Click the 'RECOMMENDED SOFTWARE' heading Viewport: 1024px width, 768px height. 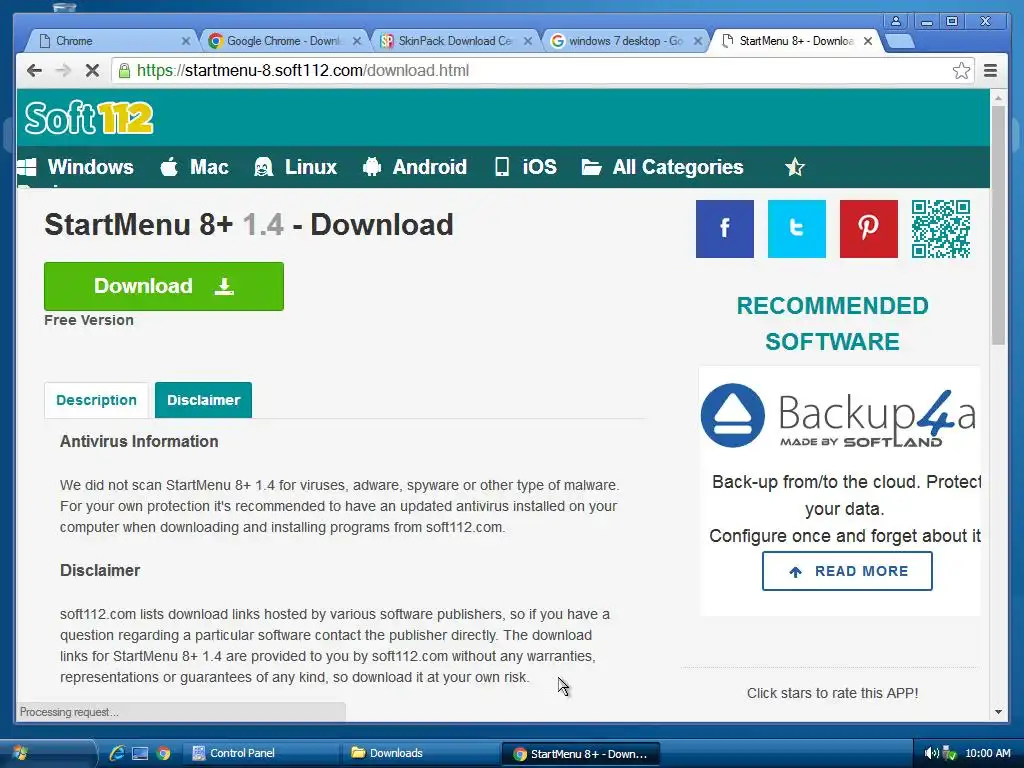[833, 324]
